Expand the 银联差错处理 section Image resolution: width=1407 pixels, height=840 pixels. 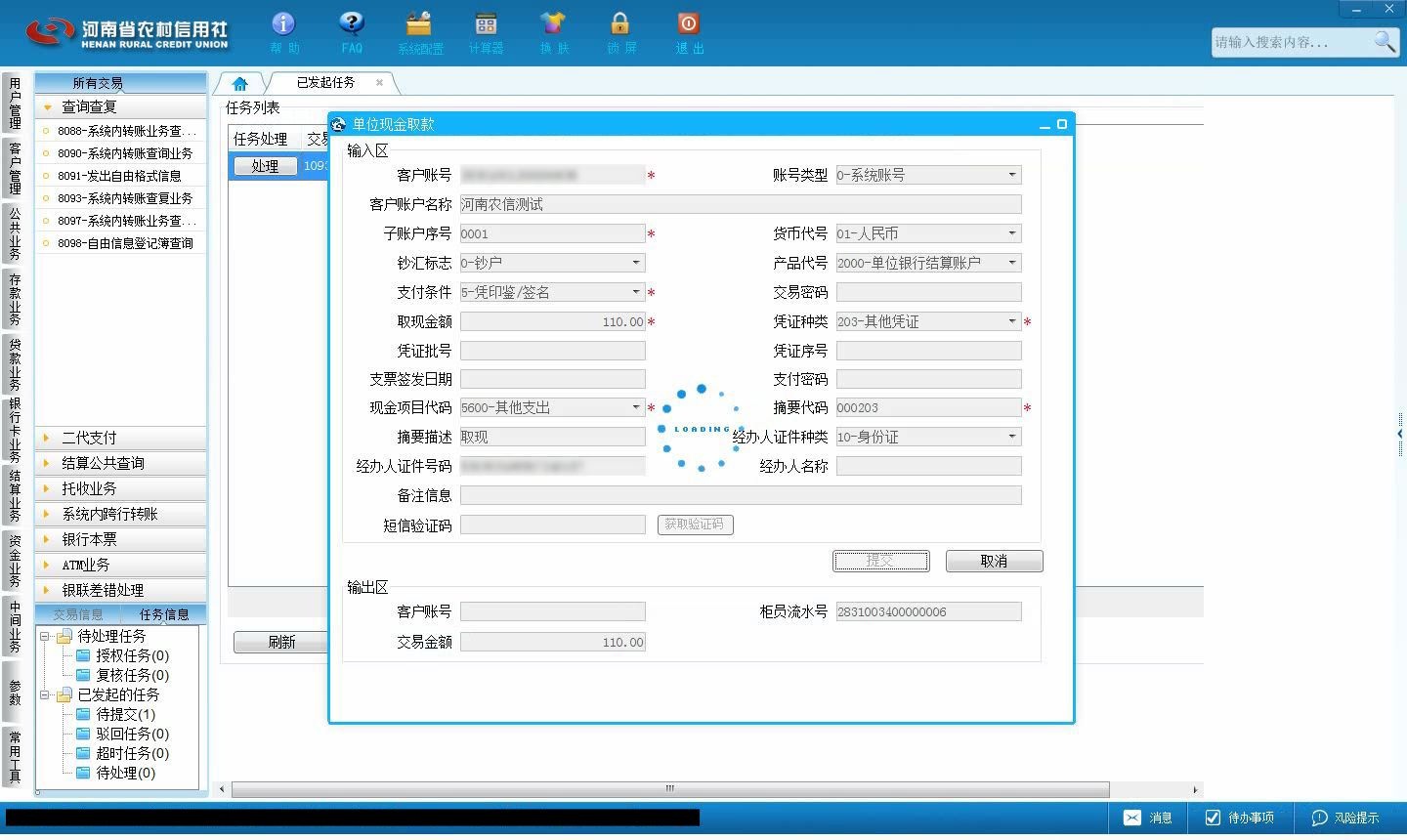(120, 590)
